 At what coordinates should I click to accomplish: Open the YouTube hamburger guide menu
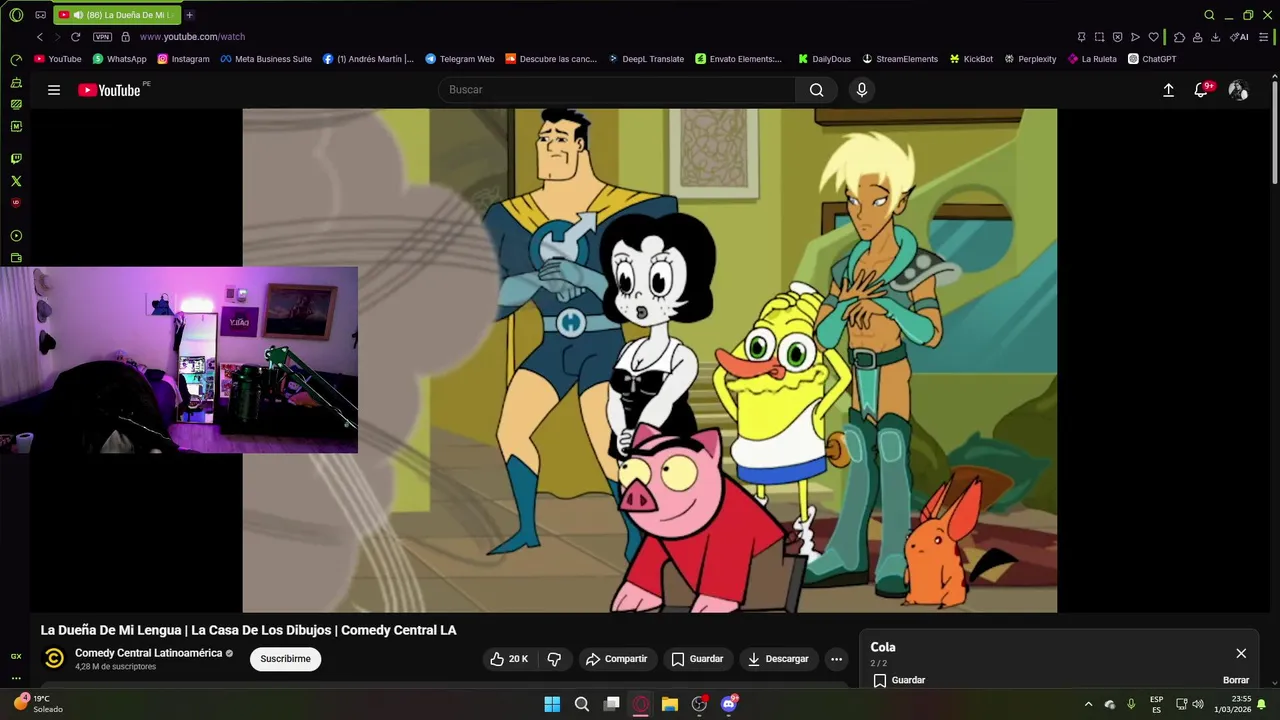54,90
